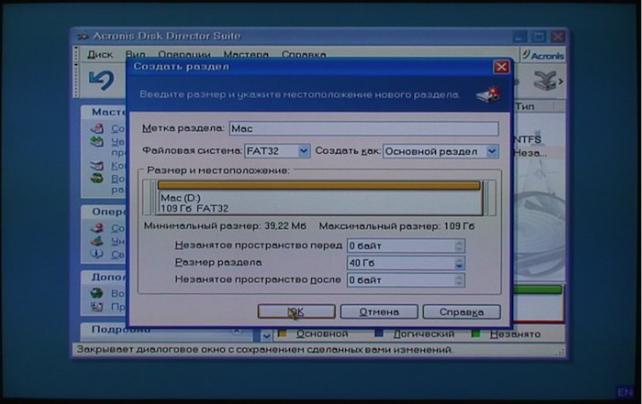The height and width of the screenshot is (404, 642).
Task: Click the Метка раздела input field
Action: pyautogui.click(x=364, y=129)
